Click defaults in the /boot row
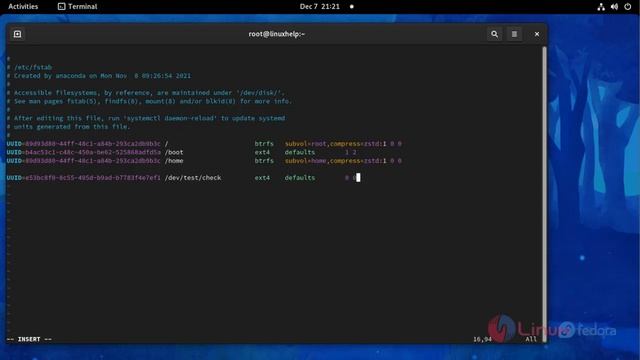Viewport: 640px width, 360px height. (x=300, y=152)
